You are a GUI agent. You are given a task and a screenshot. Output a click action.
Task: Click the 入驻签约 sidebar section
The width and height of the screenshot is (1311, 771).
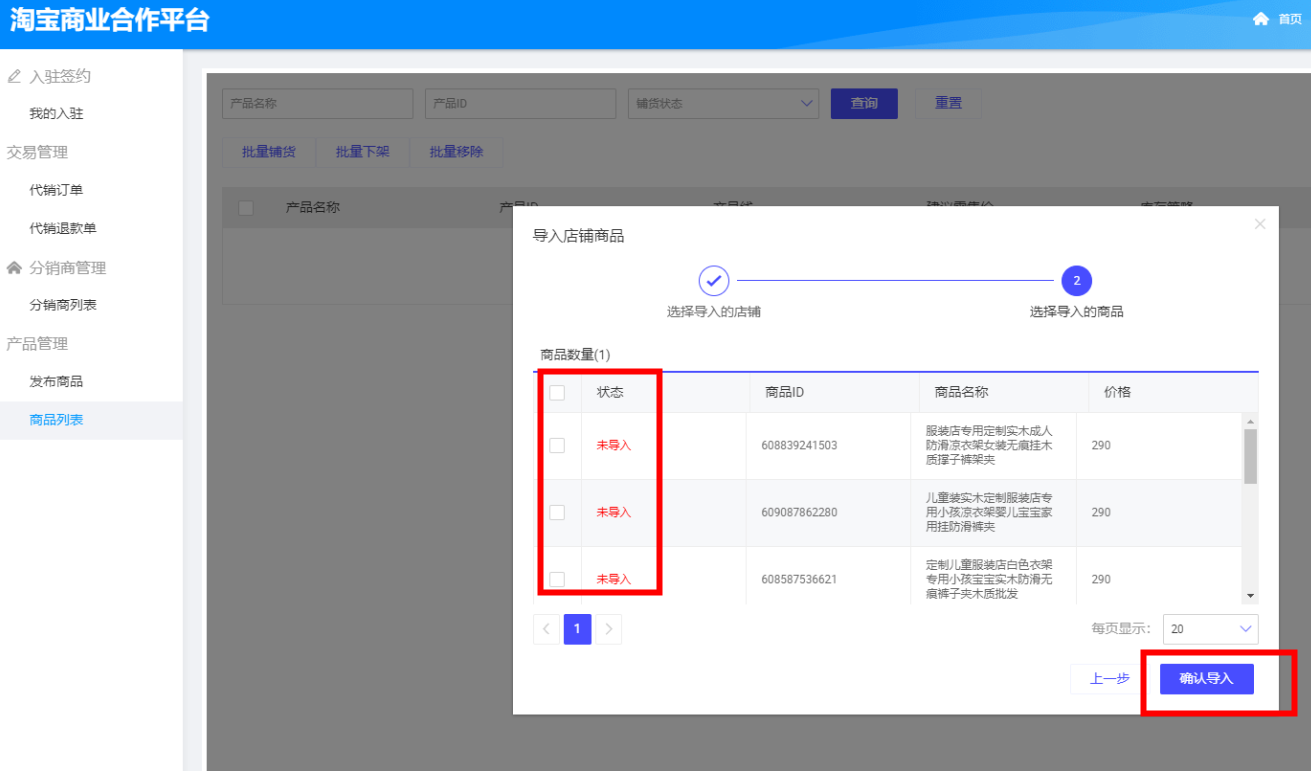click(x=59, y=76)
